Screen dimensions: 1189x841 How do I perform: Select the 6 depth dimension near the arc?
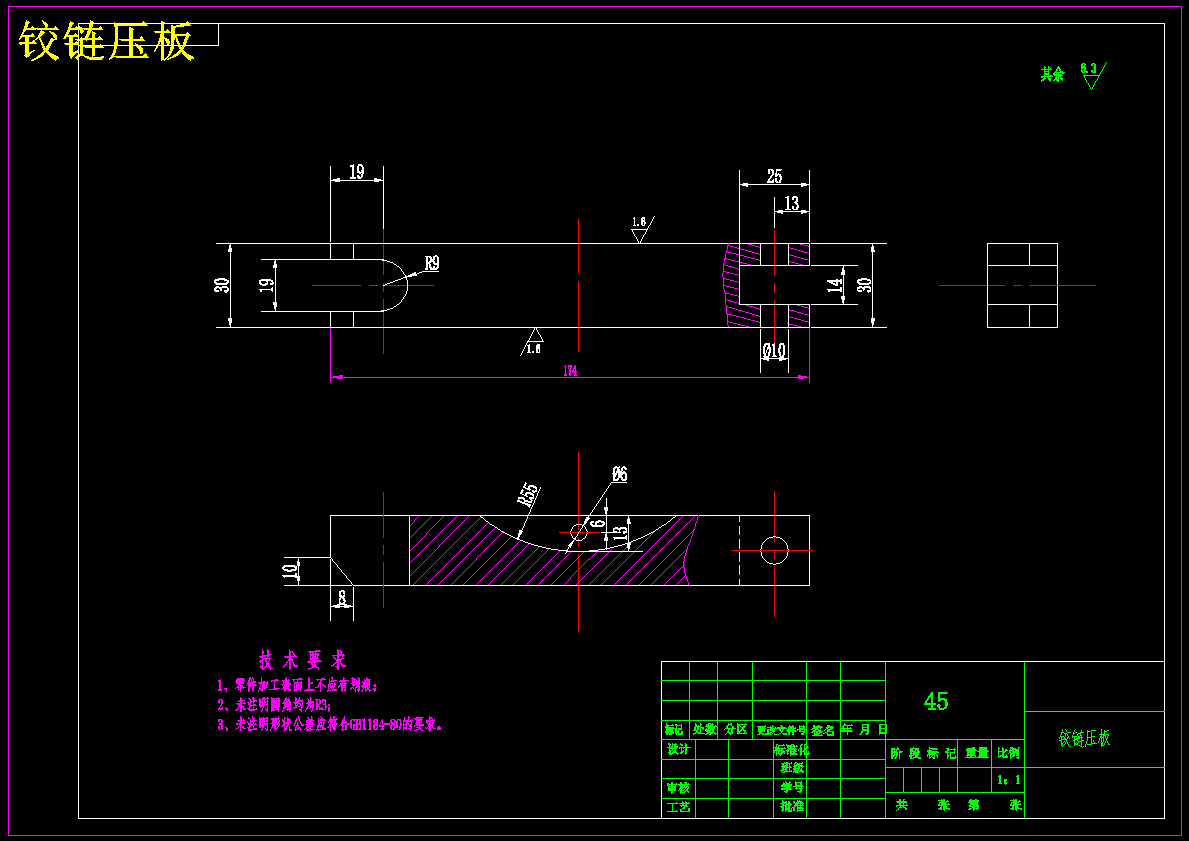click(598, 523)
